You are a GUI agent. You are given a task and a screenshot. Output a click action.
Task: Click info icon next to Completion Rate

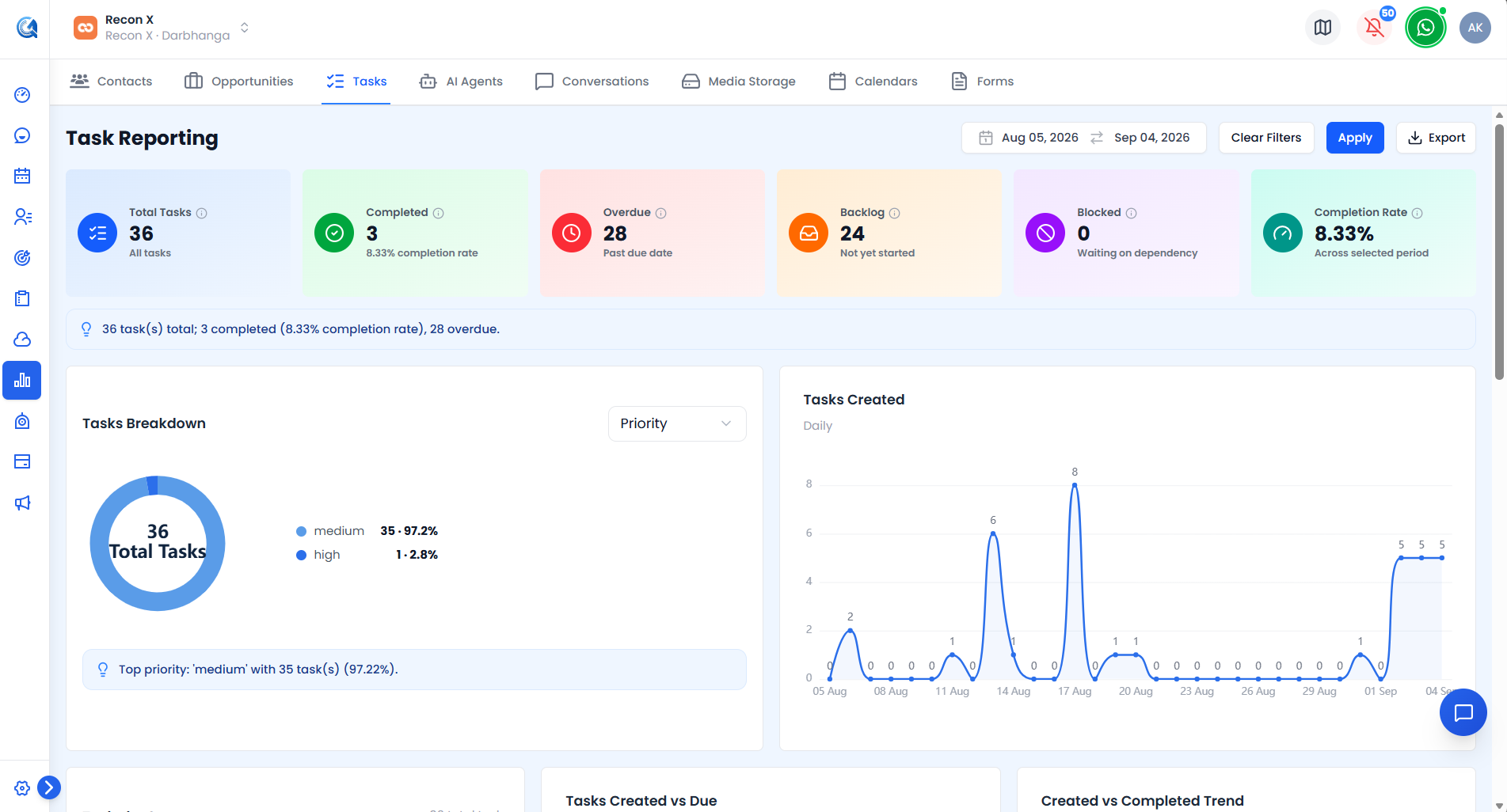[x=1418, y=213]
